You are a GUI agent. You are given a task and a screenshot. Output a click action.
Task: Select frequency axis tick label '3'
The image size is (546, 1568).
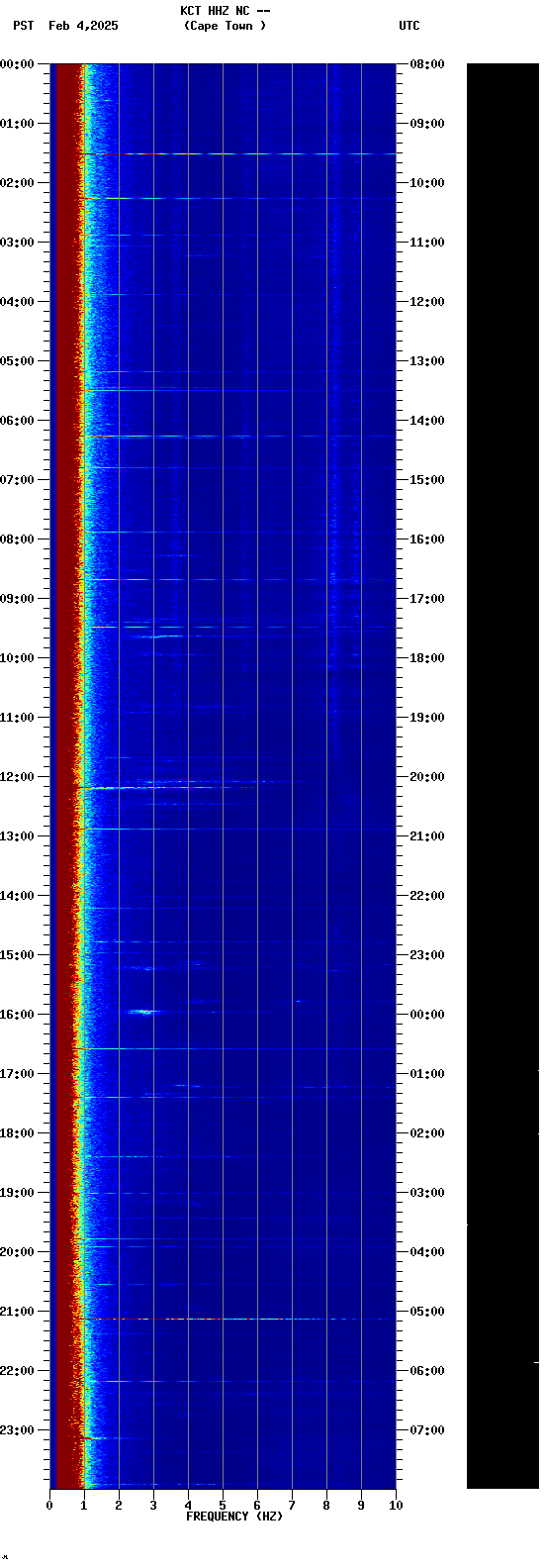pyautogui.click(x=153, y=1506)
